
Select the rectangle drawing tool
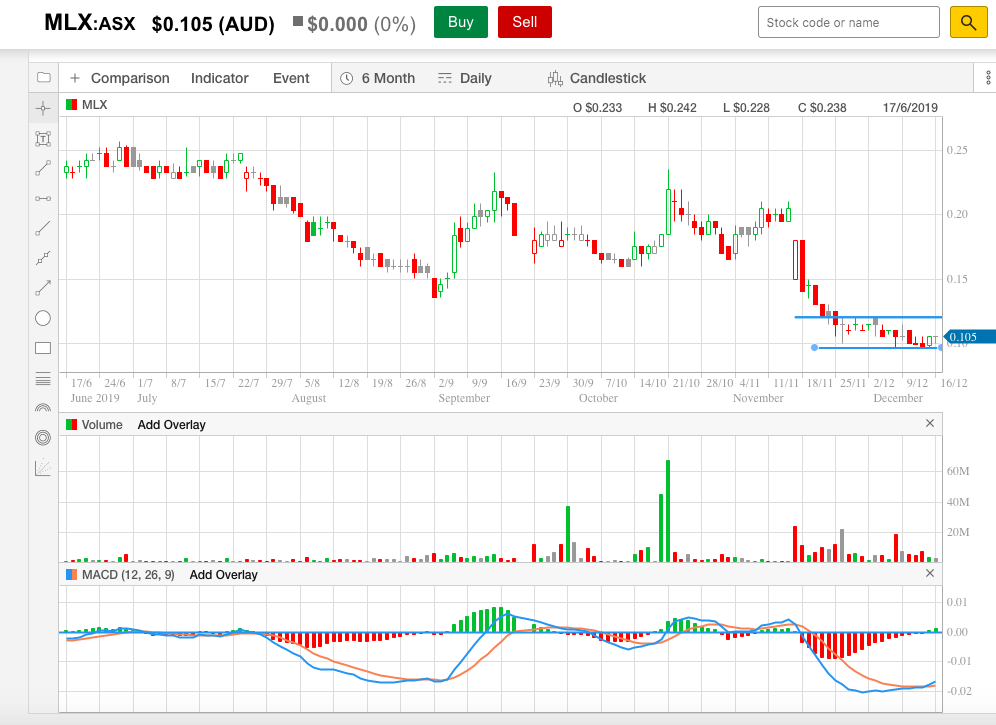click(43, 348)
